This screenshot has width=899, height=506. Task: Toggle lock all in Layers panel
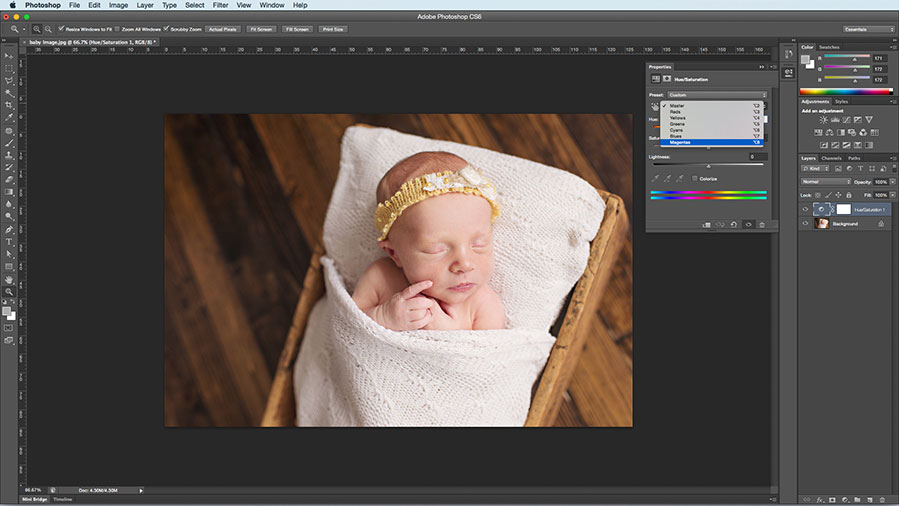[849, 195]
